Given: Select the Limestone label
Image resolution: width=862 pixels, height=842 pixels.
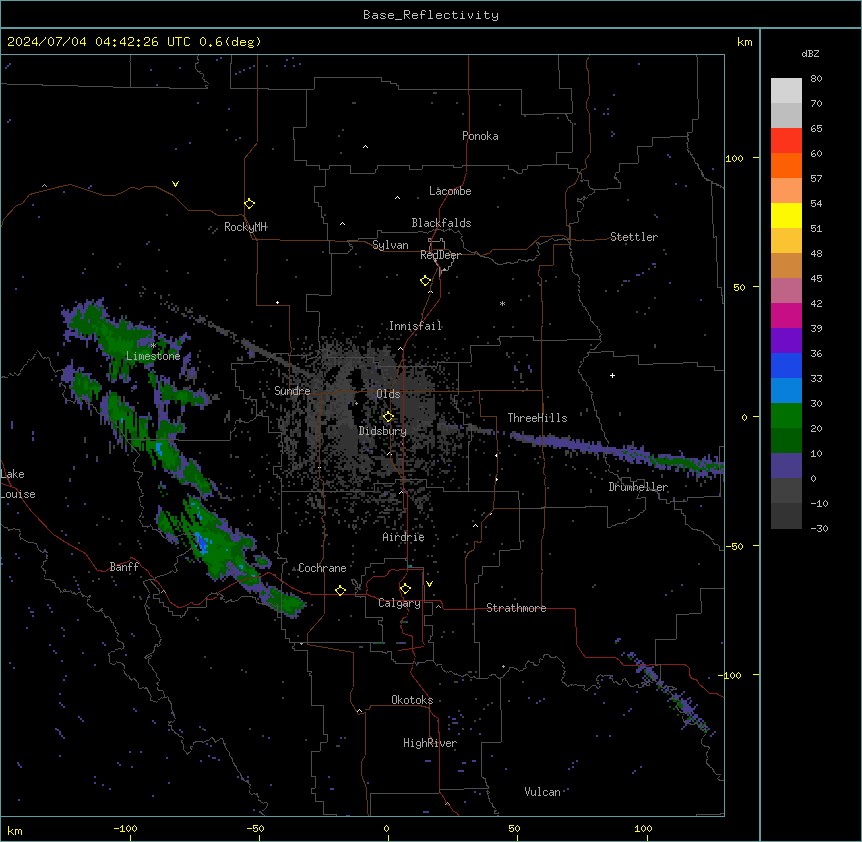Looking at the screenshot, I should click(x=153, y=356).
